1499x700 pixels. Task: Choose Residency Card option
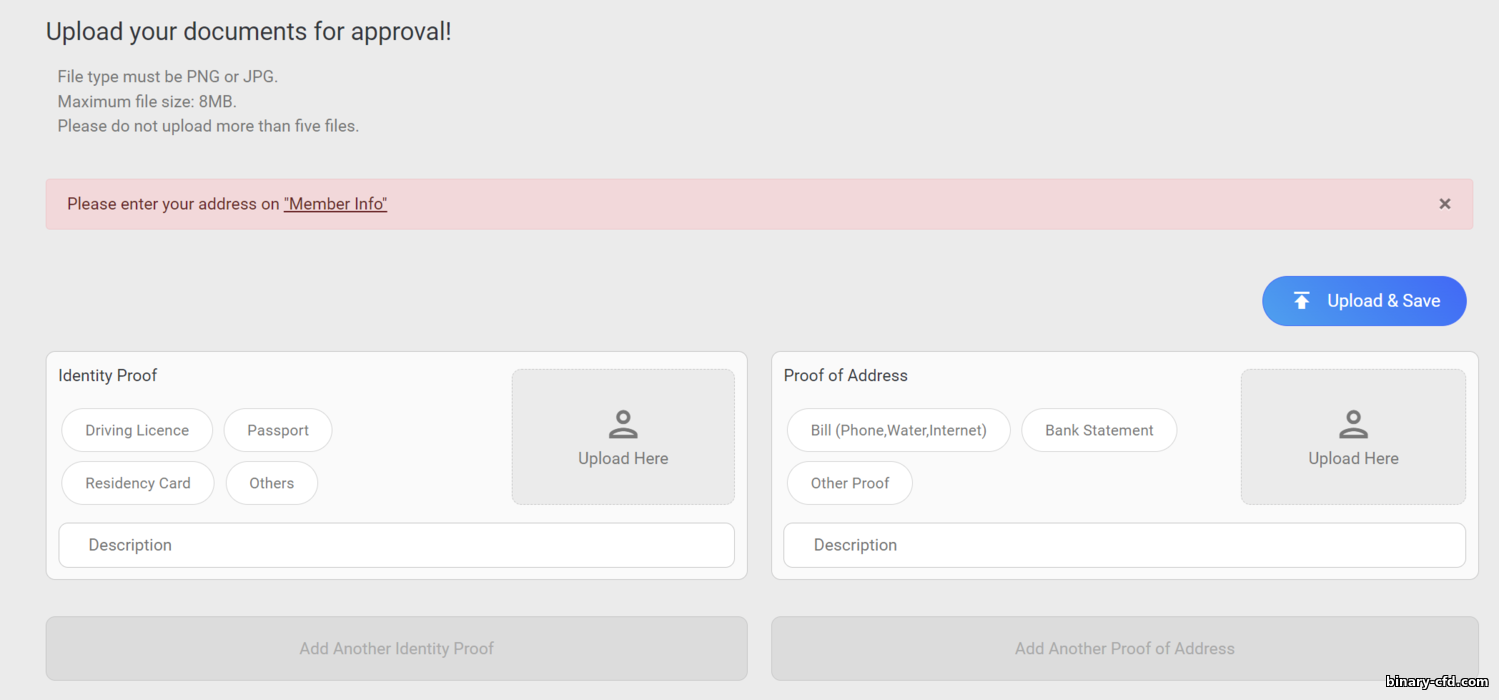pyautogui.click(x=138, y=483)
